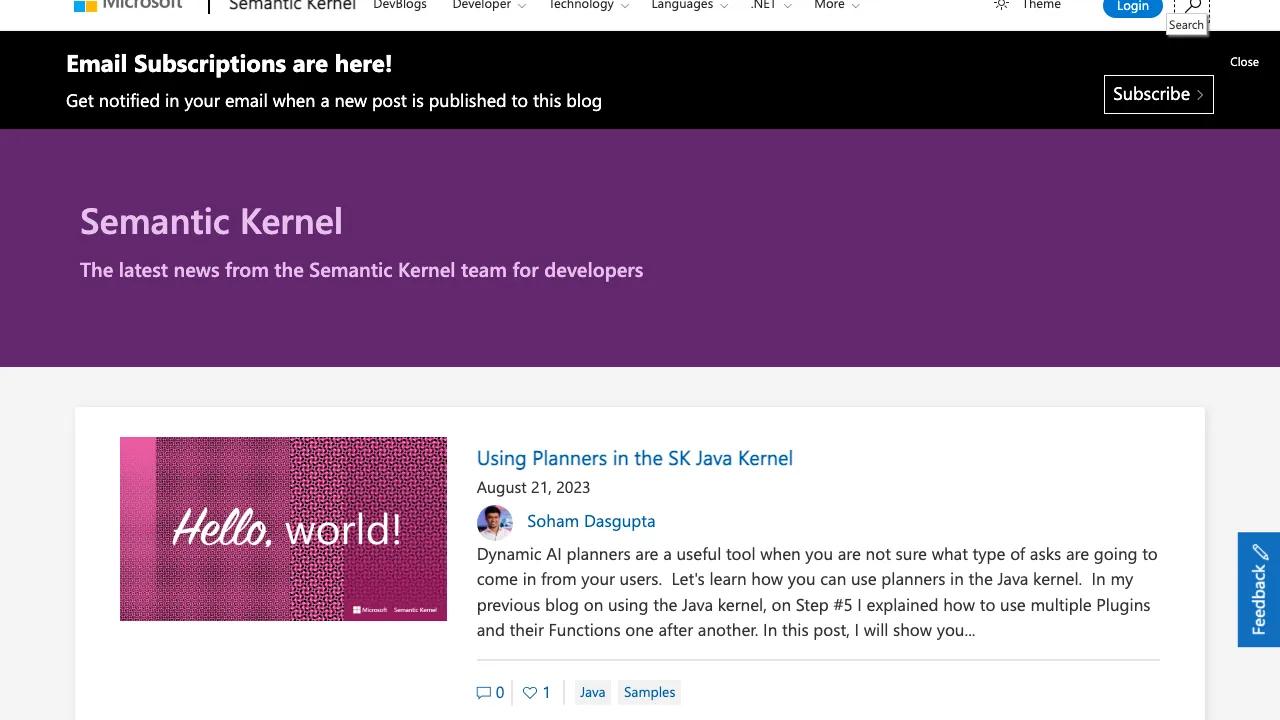
Task: Expand the Developer dropdown menu
Action: click(489, 5)
